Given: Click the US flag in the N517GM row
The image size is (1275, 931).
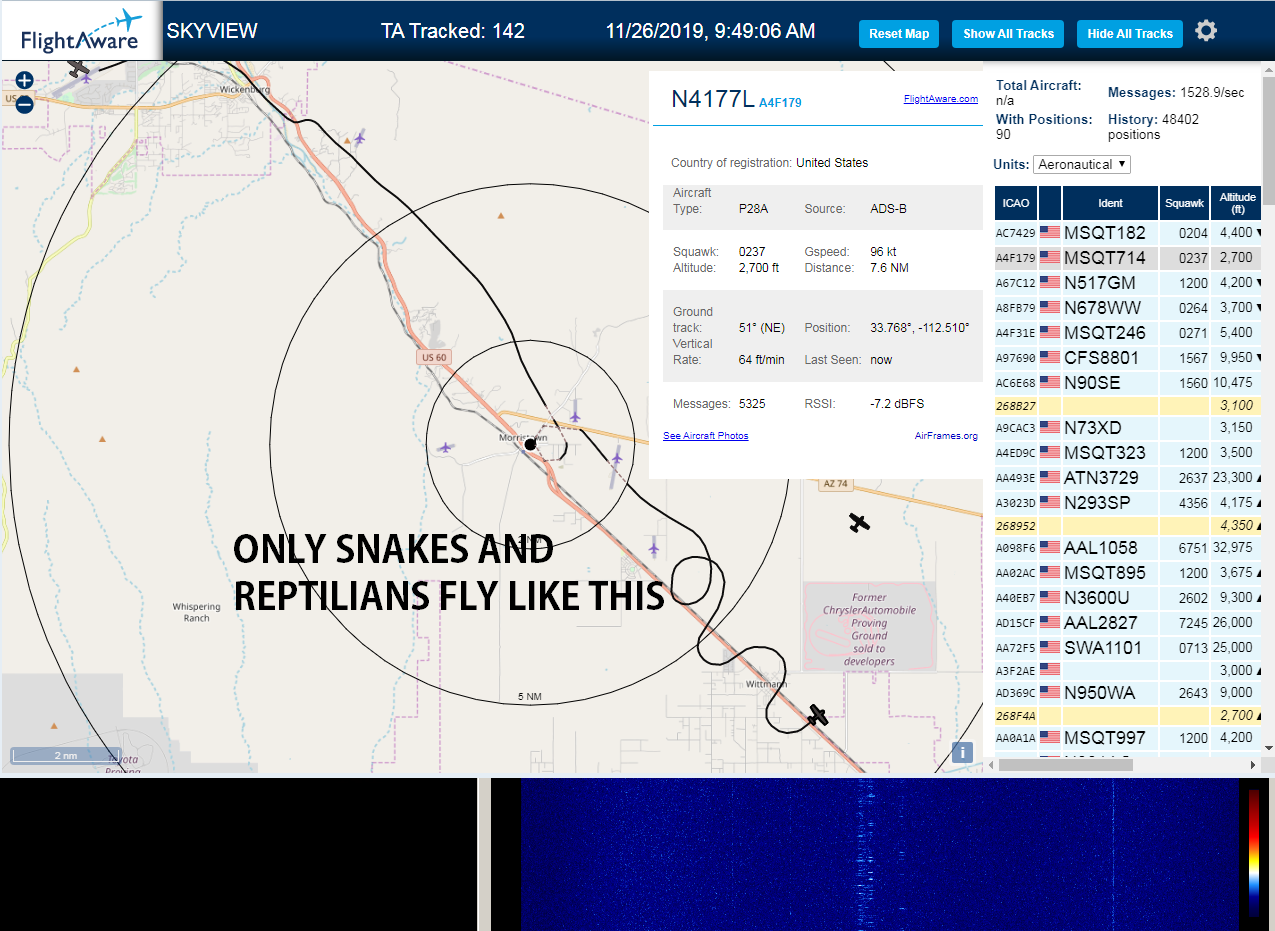Looking at the screenshot, I should [x=1050, y=282].
